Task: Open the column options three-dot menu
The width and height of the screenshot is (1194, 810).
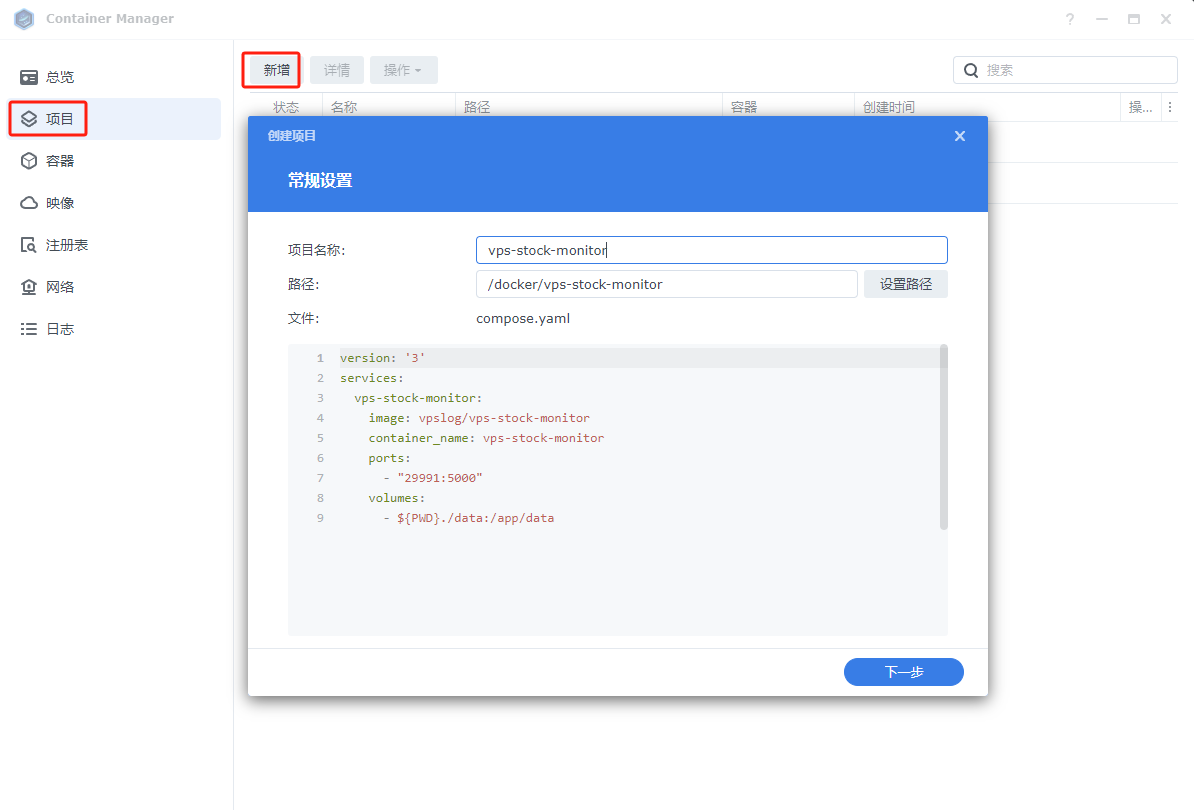Action: click(1170, 107)
